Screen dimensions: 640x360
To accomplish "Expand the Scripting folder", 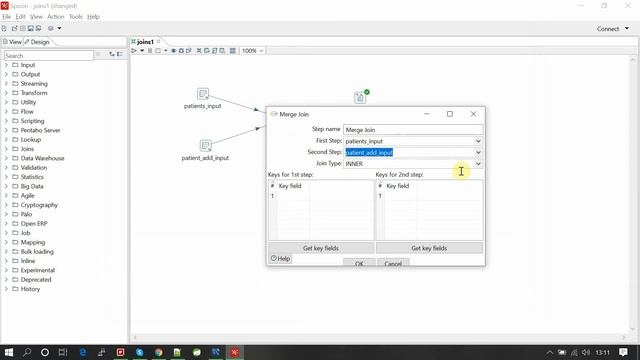I will point(6,121).
